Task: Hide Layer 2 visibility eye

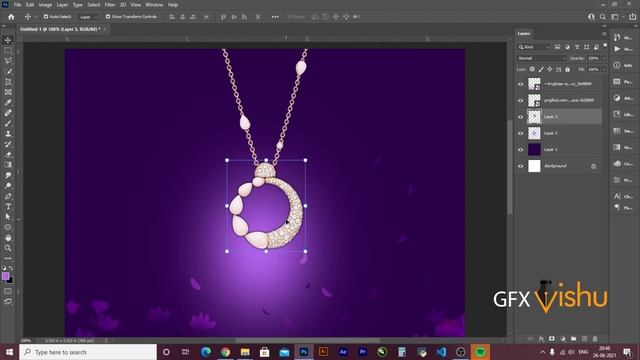Action: pyautogui.click(x=520, y=133)
